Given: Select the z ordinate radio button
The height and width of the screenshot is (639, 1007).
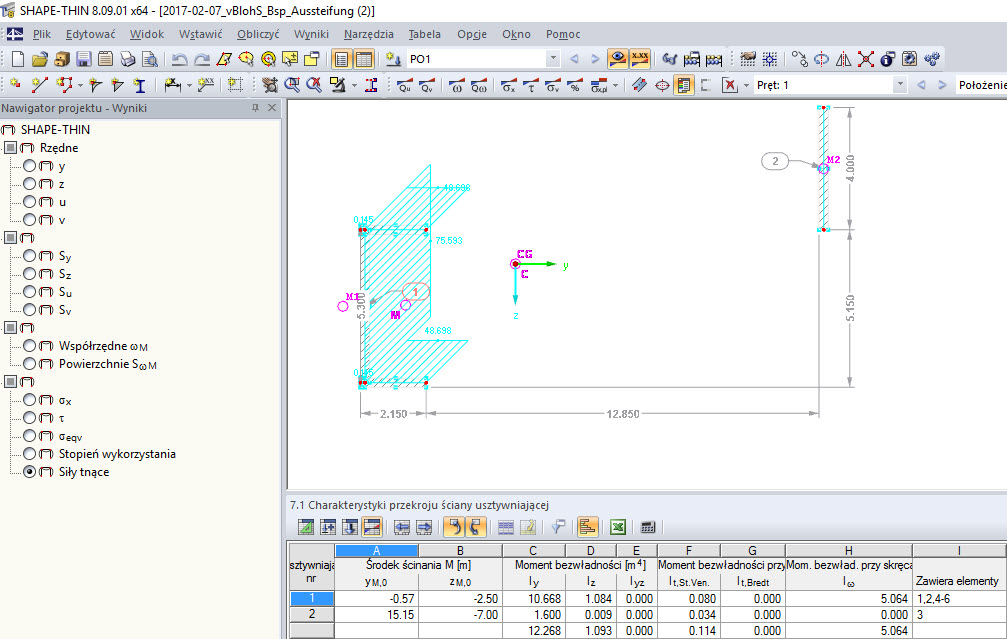Looking at the screenshot, I should (x=30, y=184).
